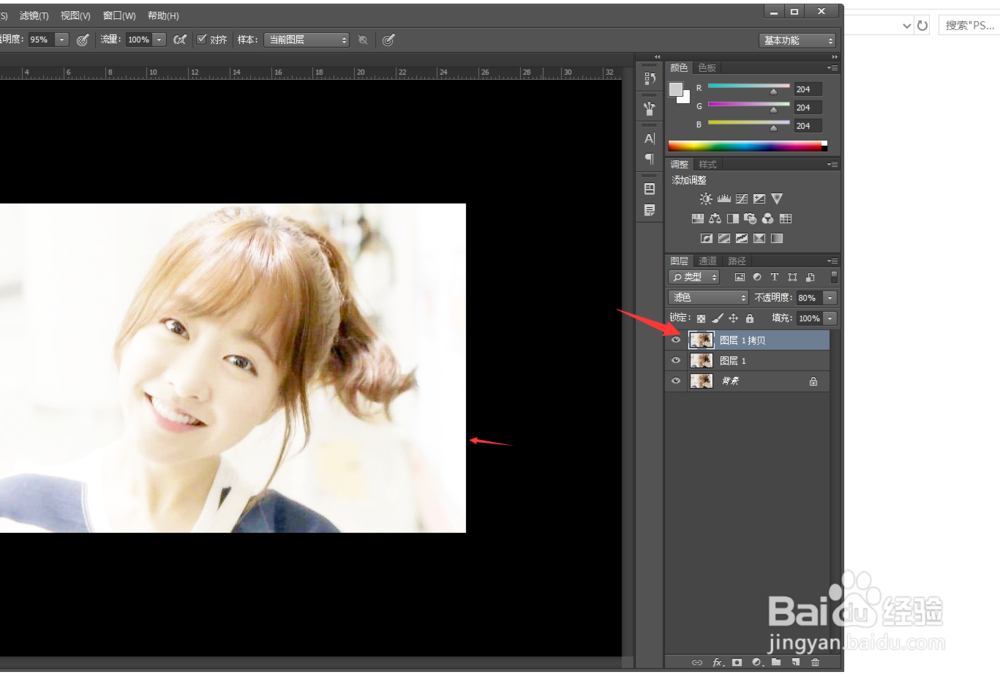The height and width of the screenshot is (677, 1000).
Task: Add a Color Lookup adjustment
Action: coord(786,219)
